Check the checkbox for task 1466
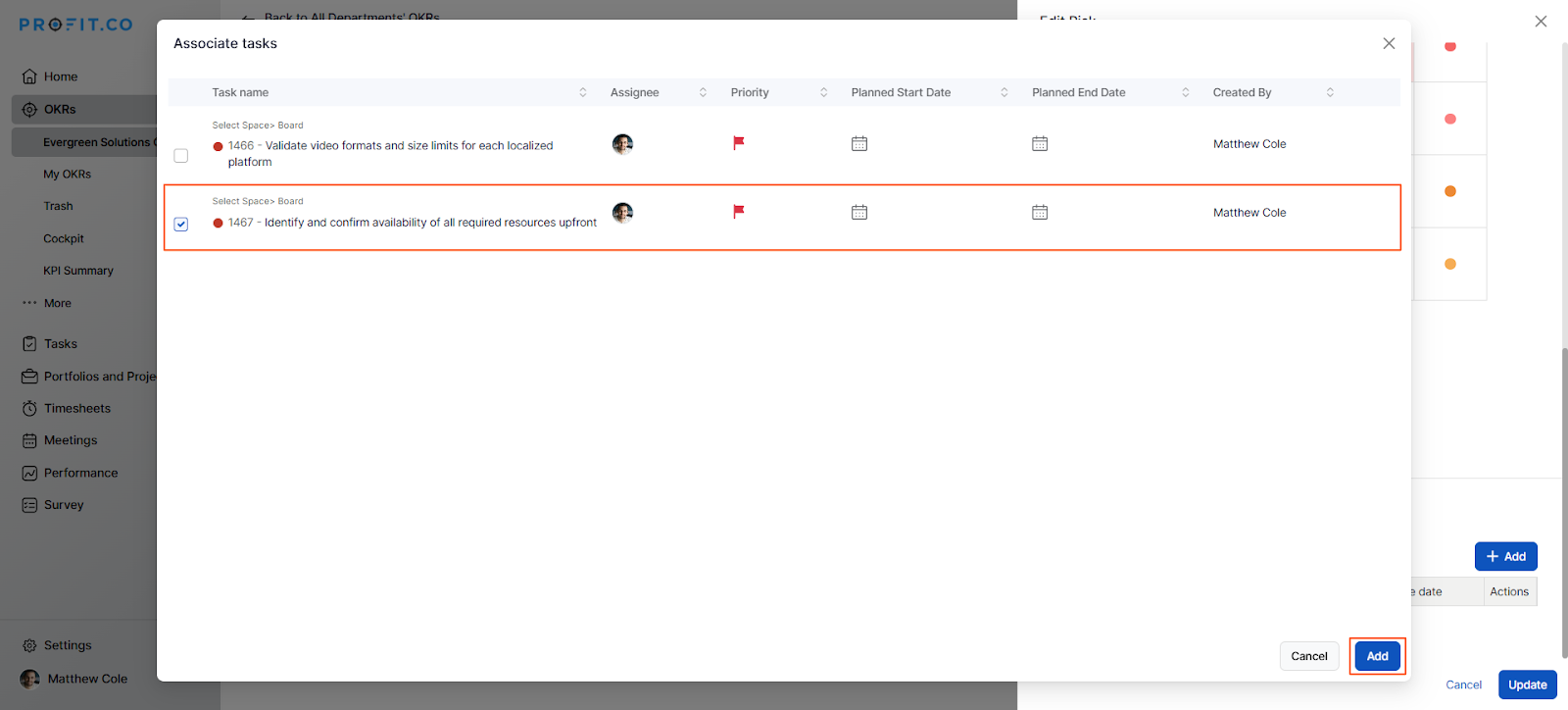This screenshot has height=710, width=1568. pos(181,156)
